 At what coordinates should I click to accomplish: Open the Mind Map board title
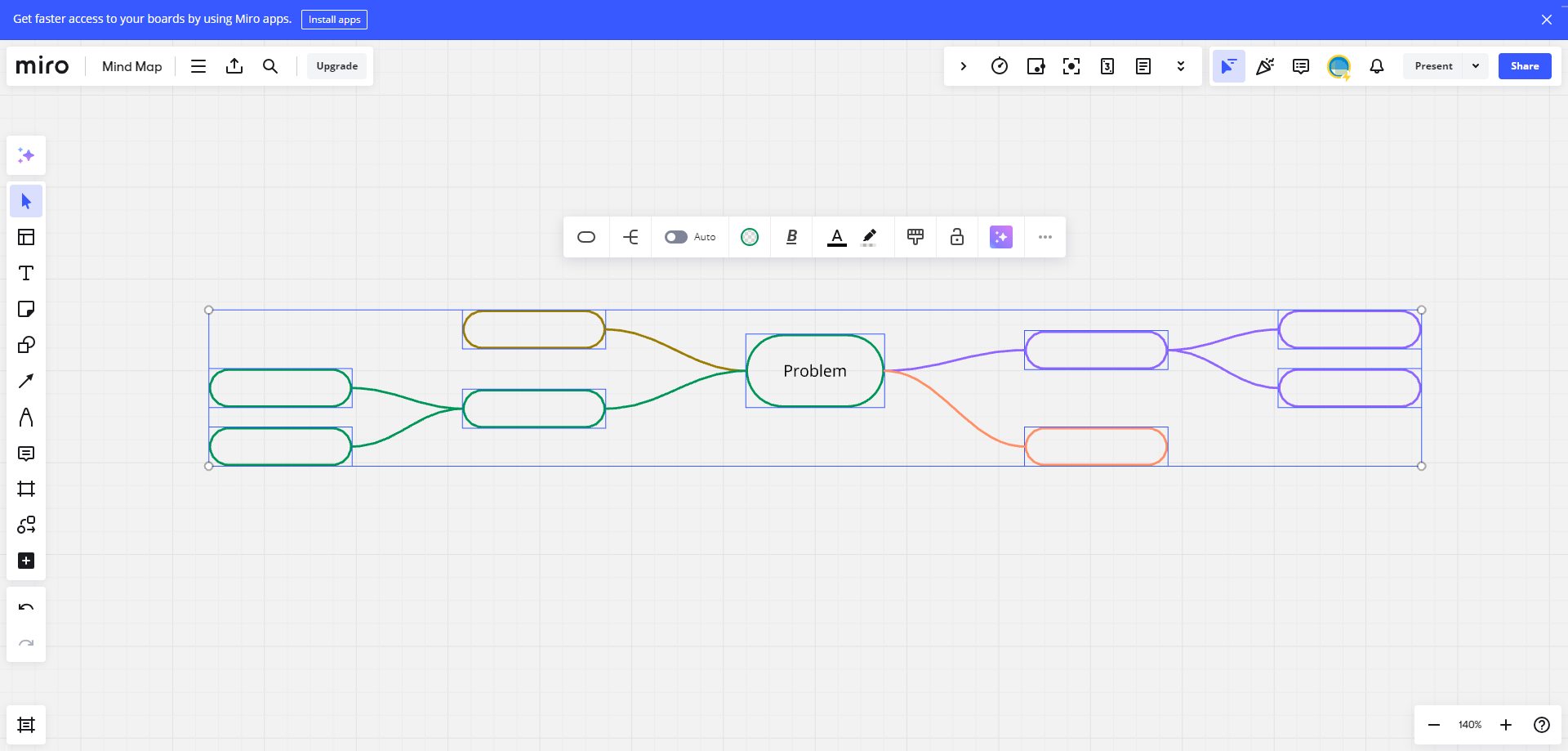132,66
